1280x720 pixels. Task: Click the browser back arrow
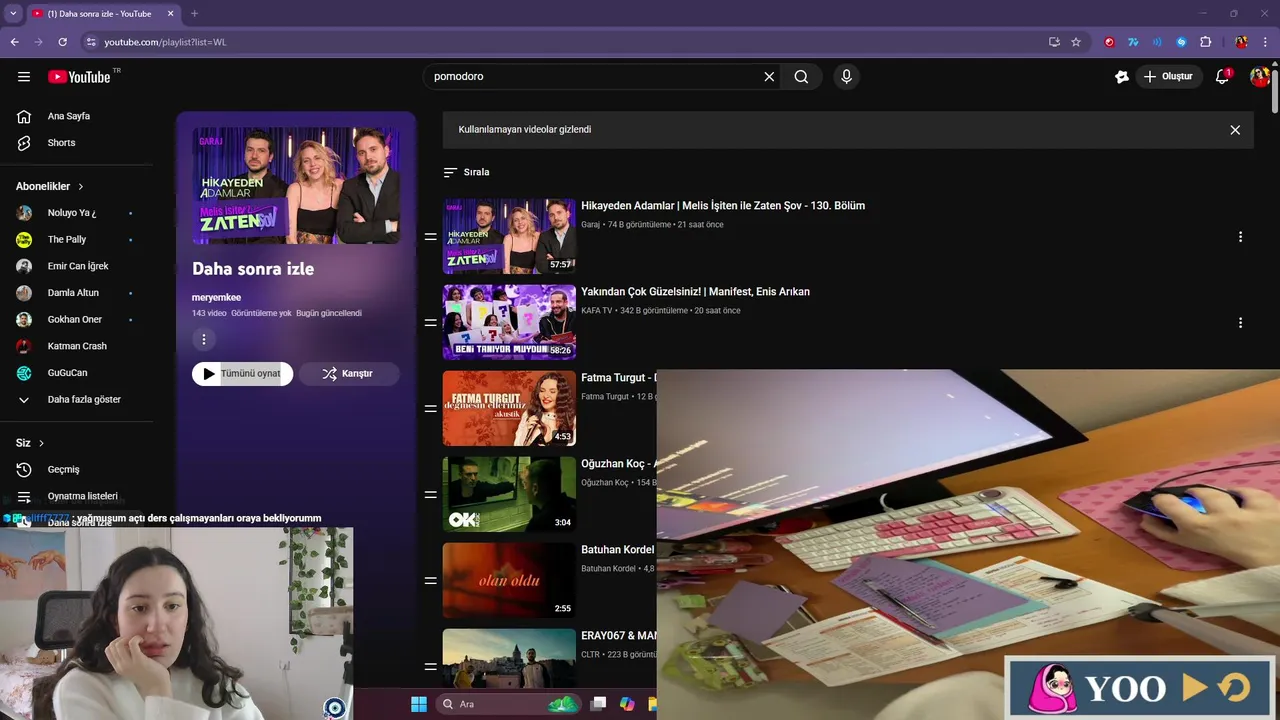pos(14,42)
